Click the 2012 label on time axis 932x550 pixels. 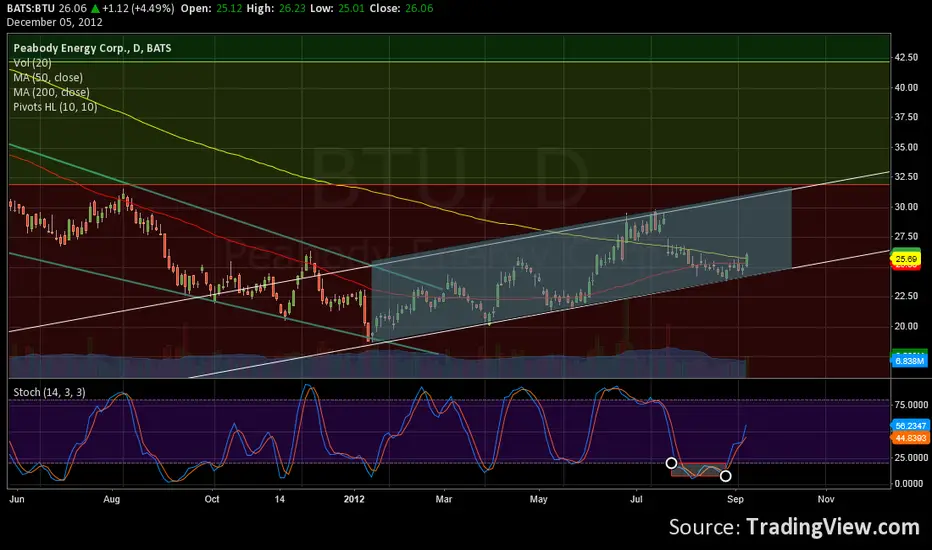(x=354, y=499)
